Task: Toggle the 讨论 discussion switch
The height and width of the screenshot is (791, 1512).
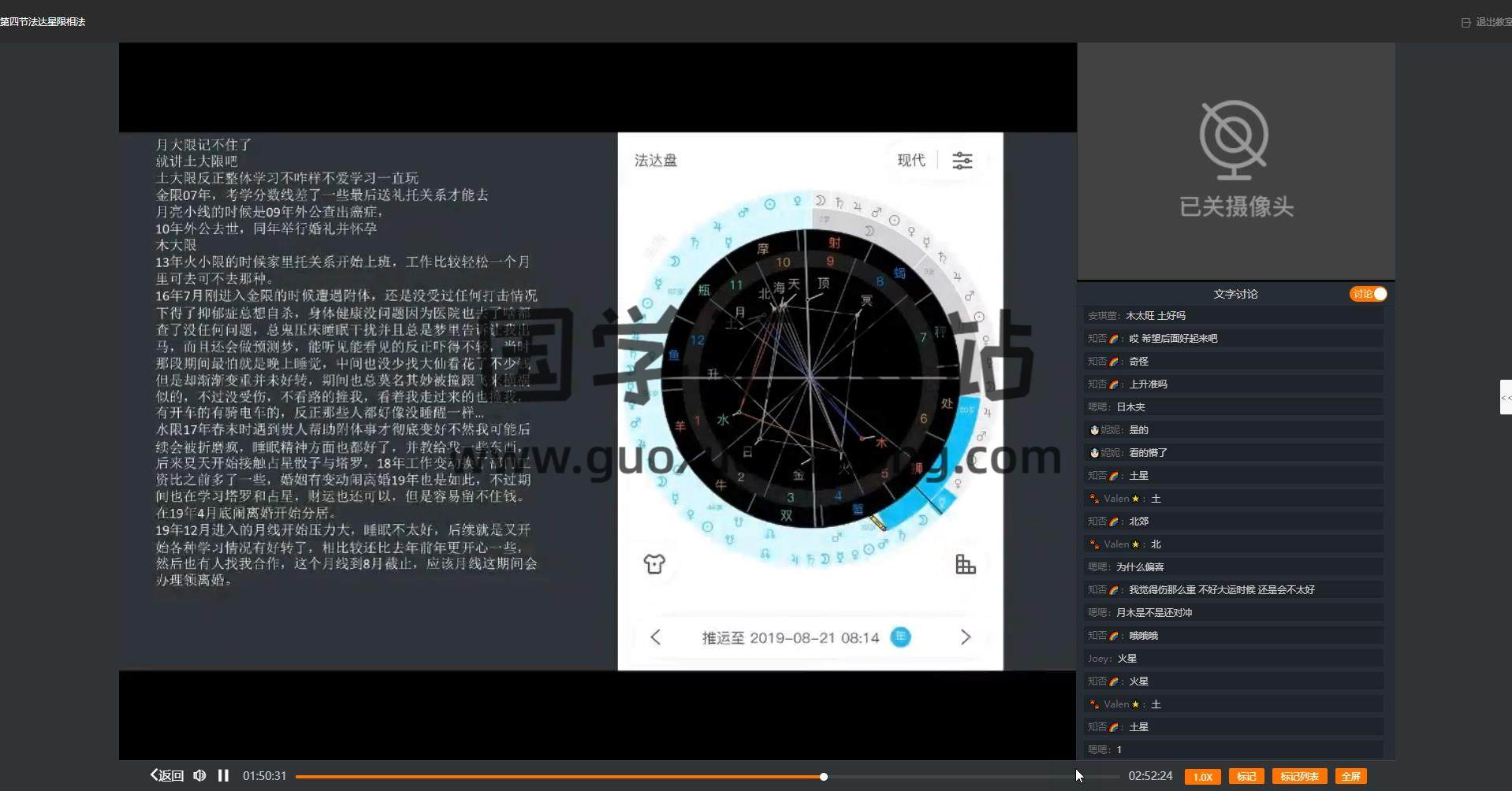Action: click(x=1369, y=294)
